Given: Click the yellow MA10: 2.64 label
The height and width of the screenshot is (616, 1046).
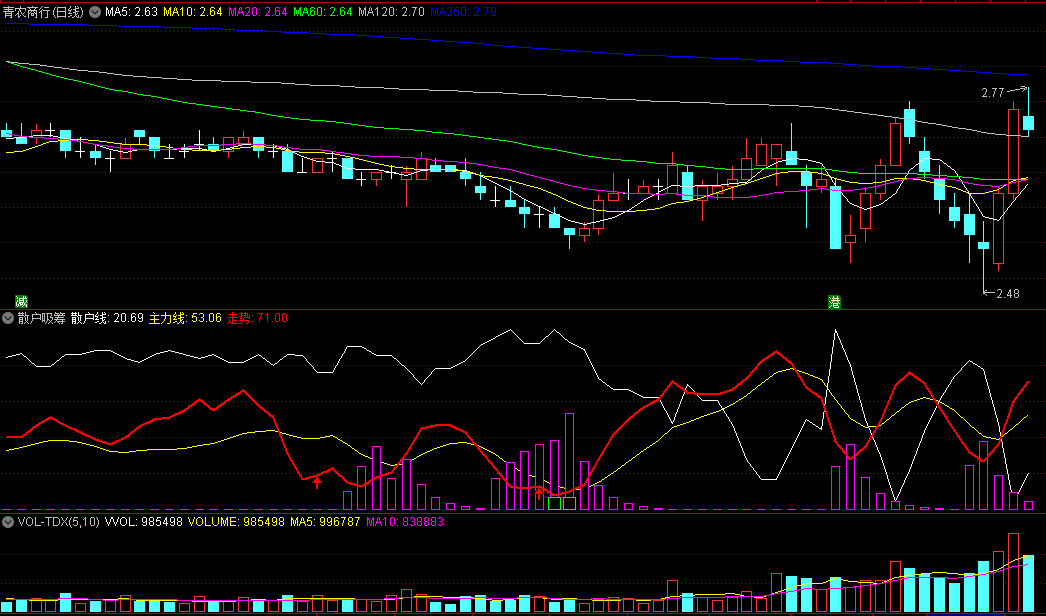Looking at the screenshot, I should (192, 12).
